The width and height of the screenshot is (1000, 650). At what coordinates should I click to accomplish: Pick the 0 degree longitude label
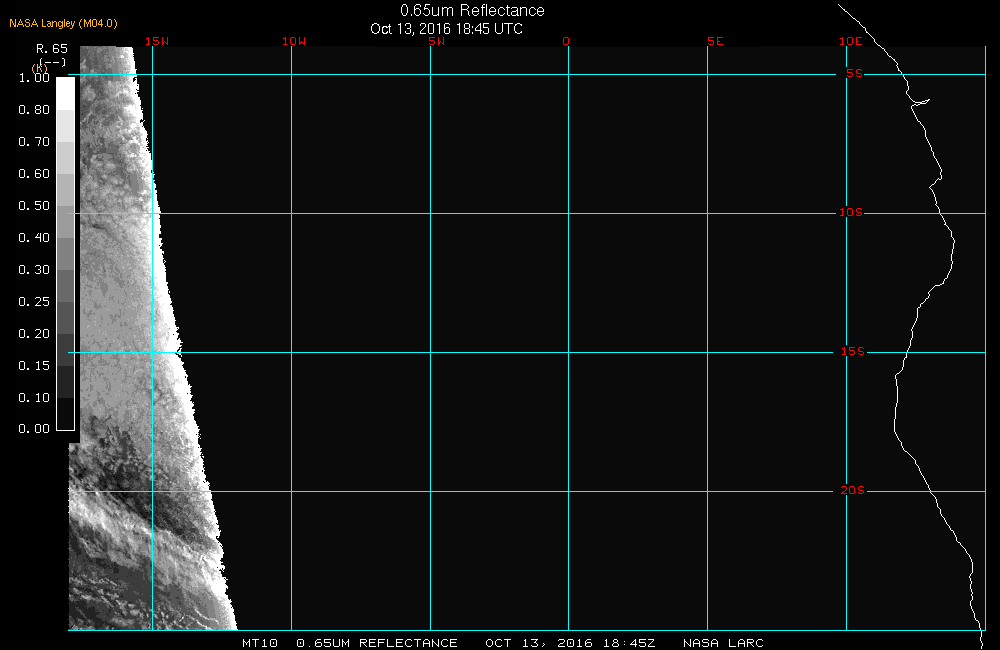tap(566, 42)
